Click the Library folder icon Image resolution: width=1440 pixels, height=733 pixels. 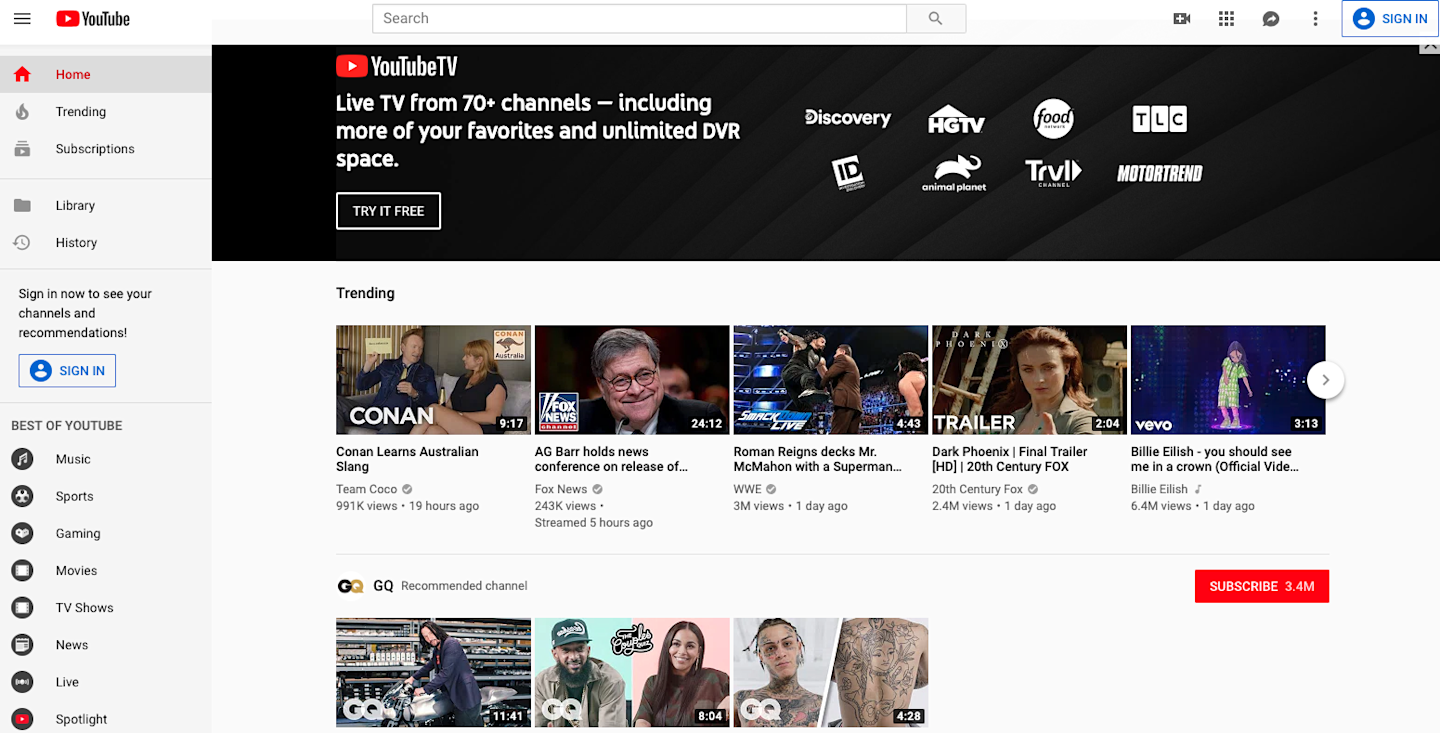[x=22, y=206]
